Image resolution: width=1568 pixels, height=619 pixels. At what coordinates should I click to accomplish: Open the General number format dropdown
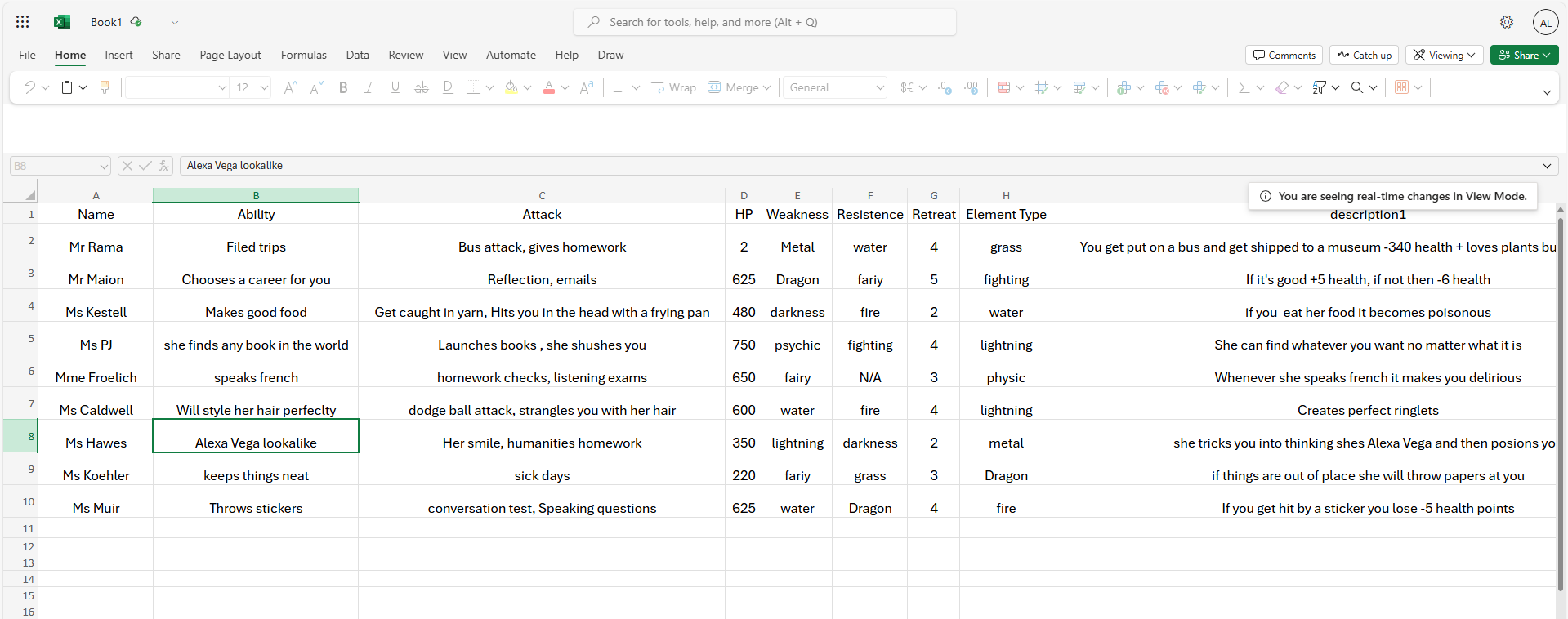(835, 87)
